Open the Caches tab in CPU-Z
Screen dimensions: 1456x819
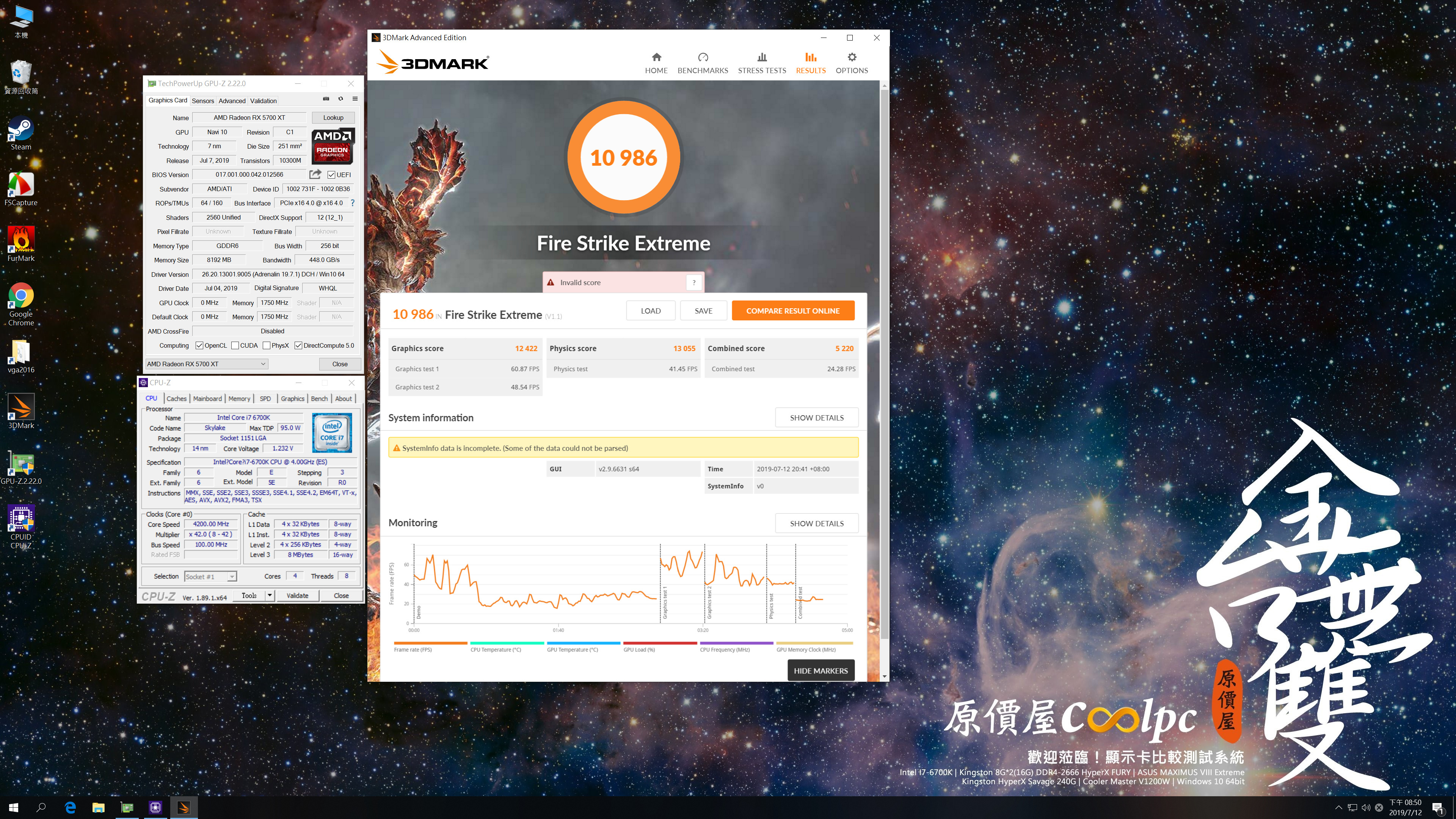(176, 399)
